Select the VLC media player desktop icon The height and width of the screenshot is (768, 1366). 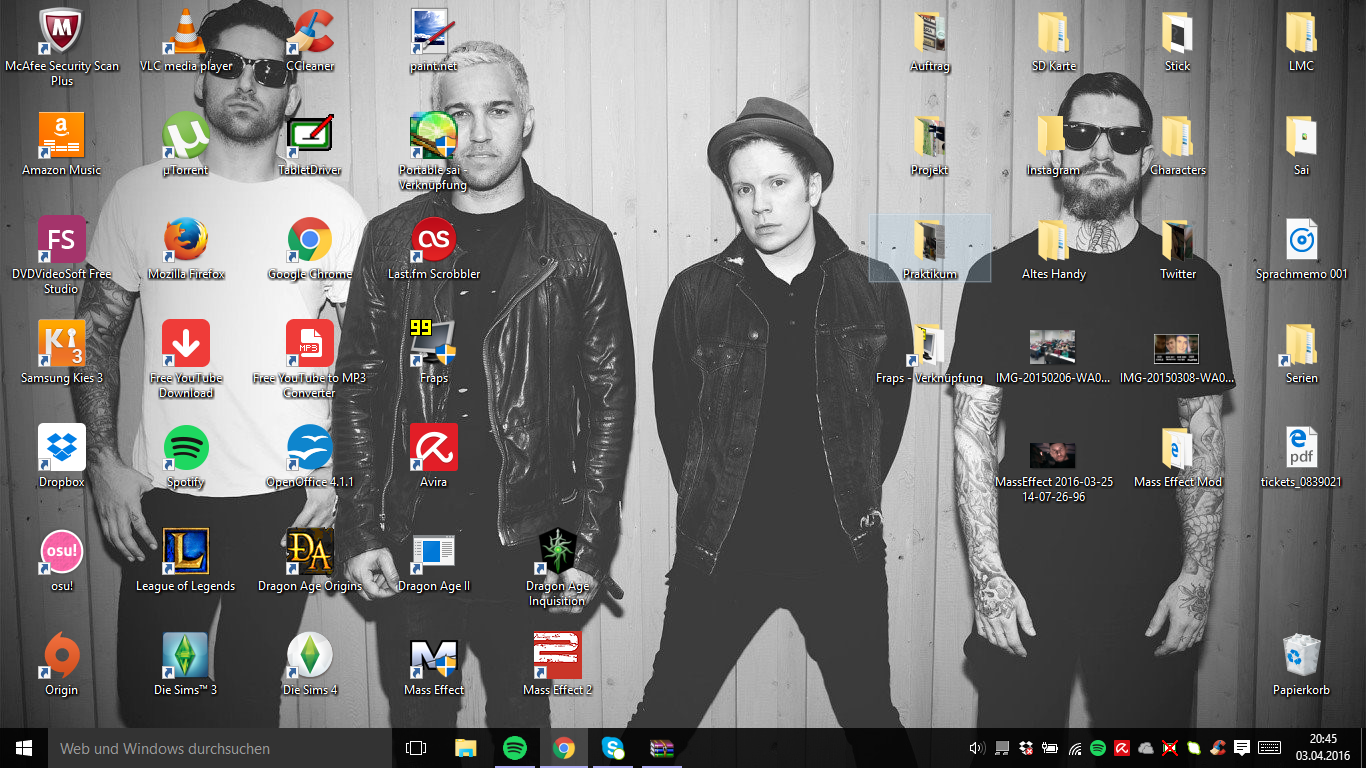tap(186, 34)
